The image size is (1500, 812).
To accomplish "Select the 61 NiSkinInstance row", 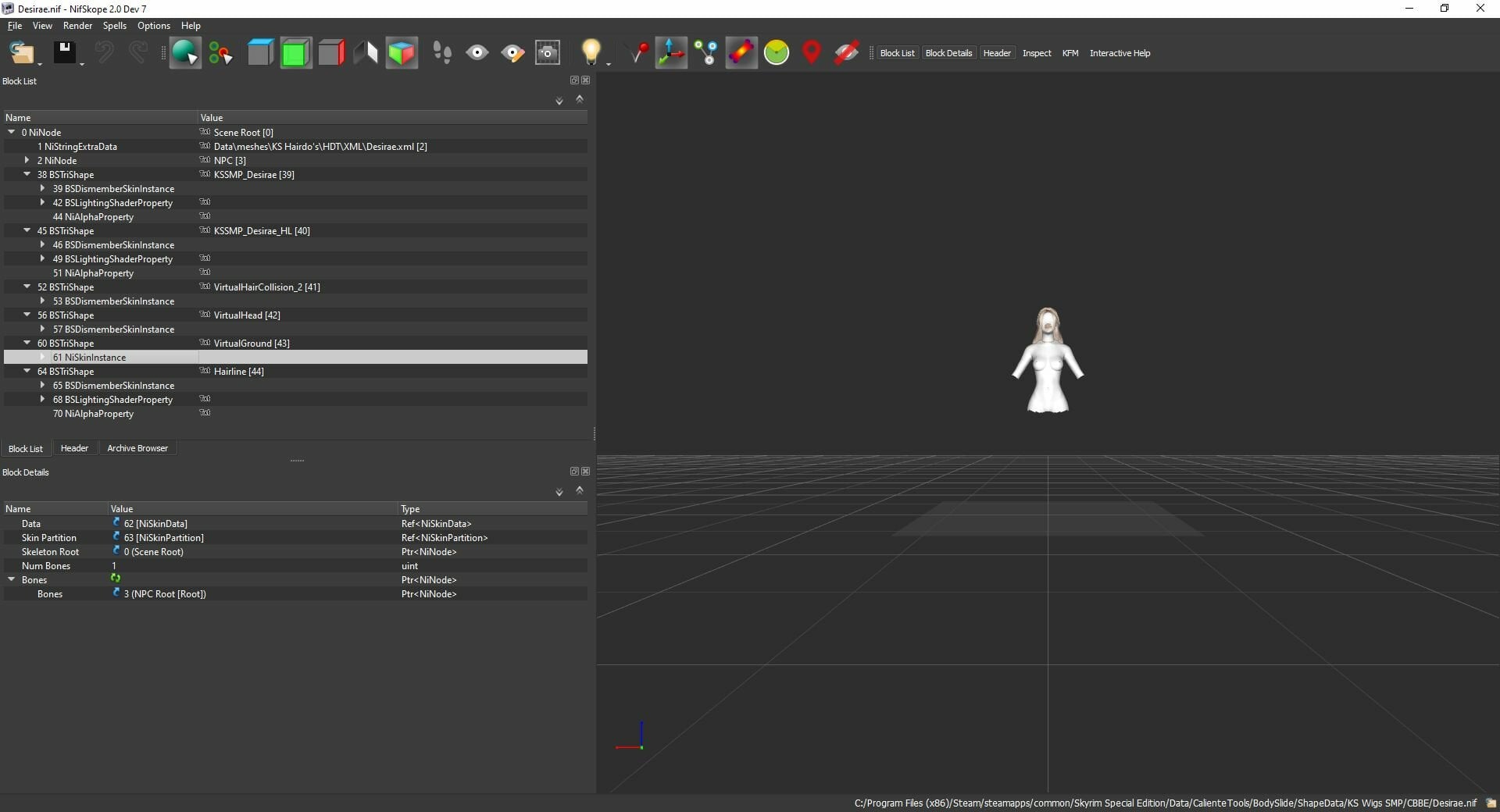I will coord(295,357).
